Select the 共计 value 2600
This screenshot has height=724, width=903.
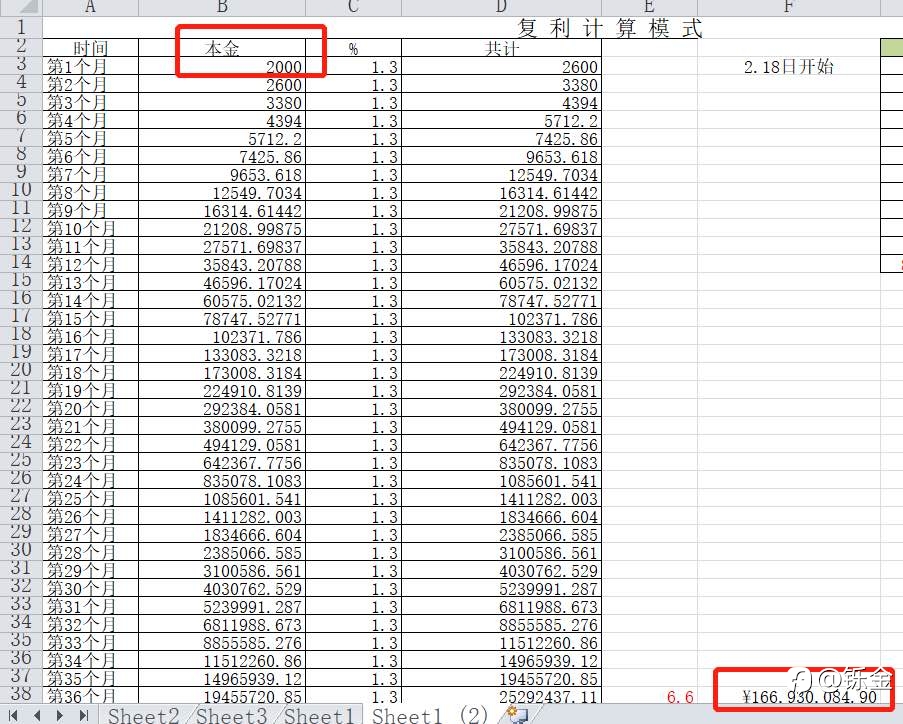pos(501,66)
